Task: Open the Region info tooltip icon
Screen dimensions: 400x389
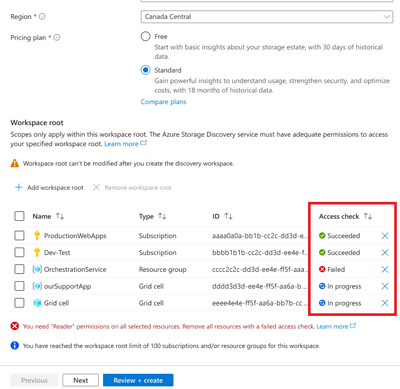Action: [x=42, y=16]
